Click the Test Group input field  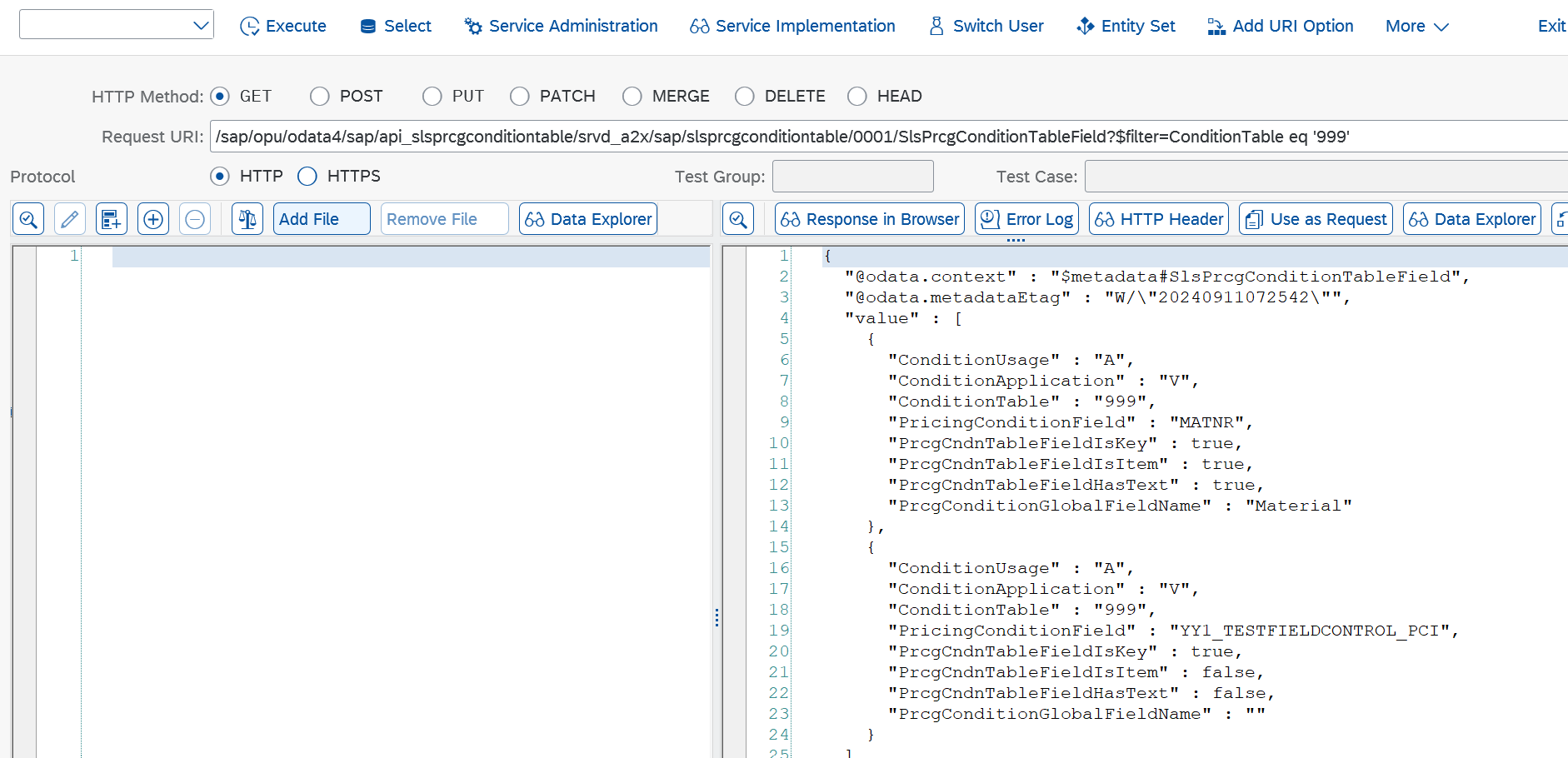(853, 177)
